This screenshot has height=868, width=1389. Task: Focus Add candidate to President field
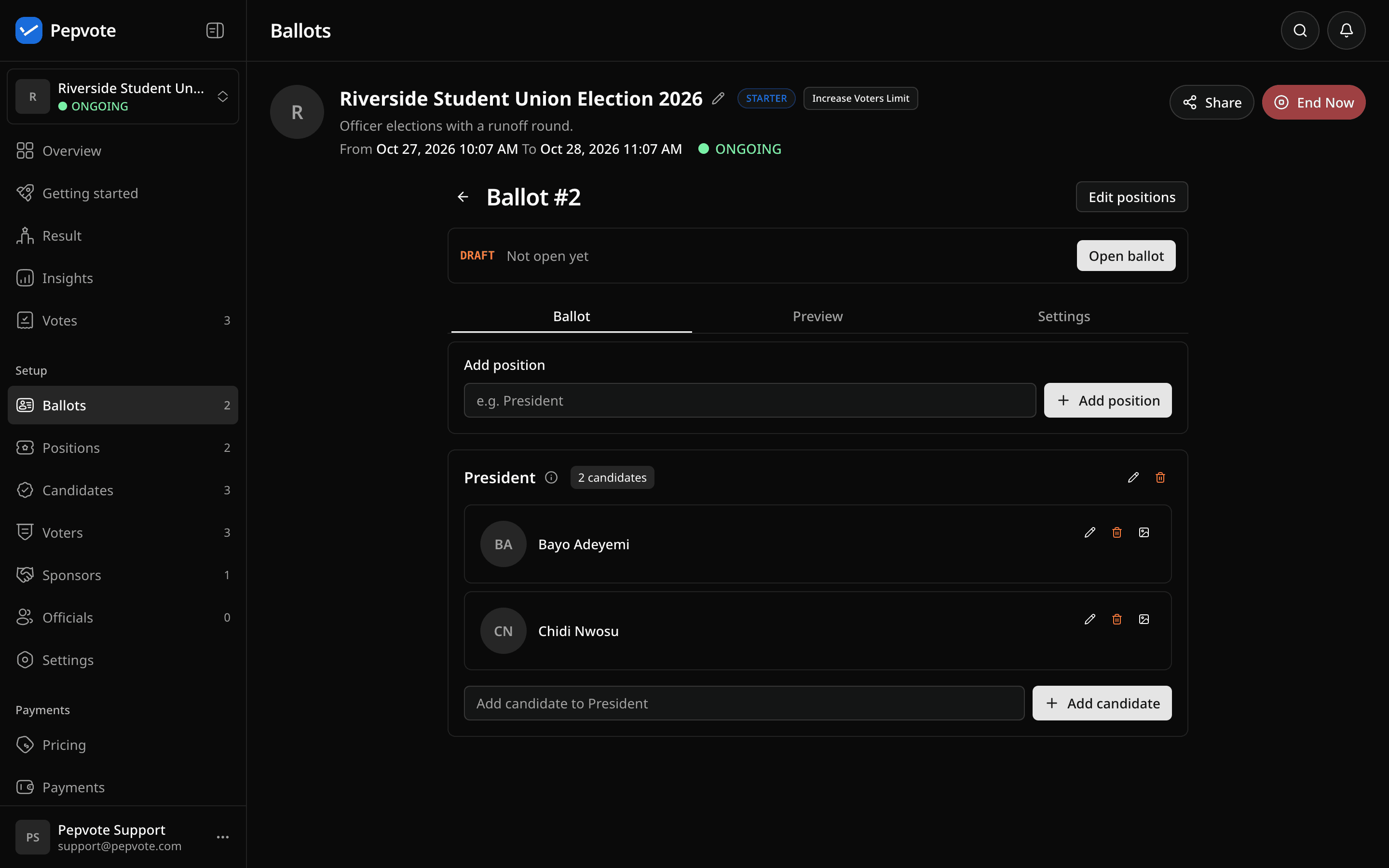[x=744, y=703]
